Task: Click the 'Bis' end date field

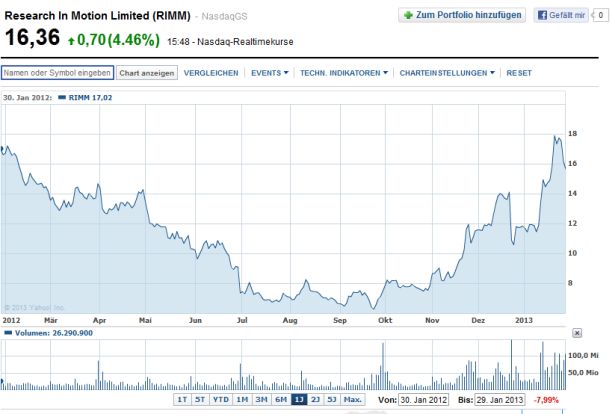Action: pyautogui.click(x=500, y=400)
